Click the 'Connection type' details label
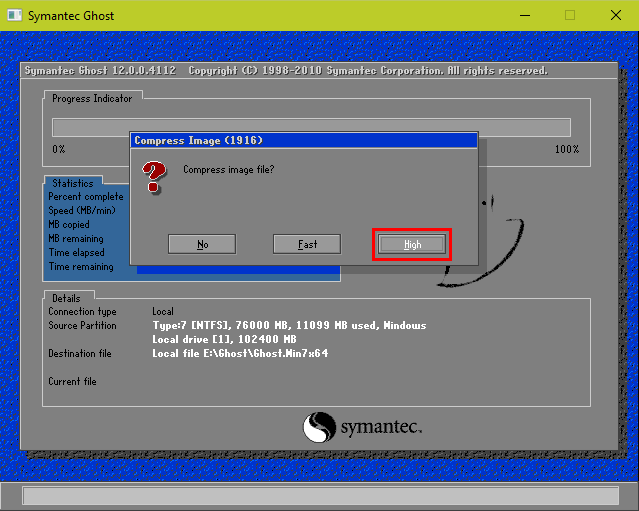This screenshot has height=511, width=639. click(x=82, y=312)
